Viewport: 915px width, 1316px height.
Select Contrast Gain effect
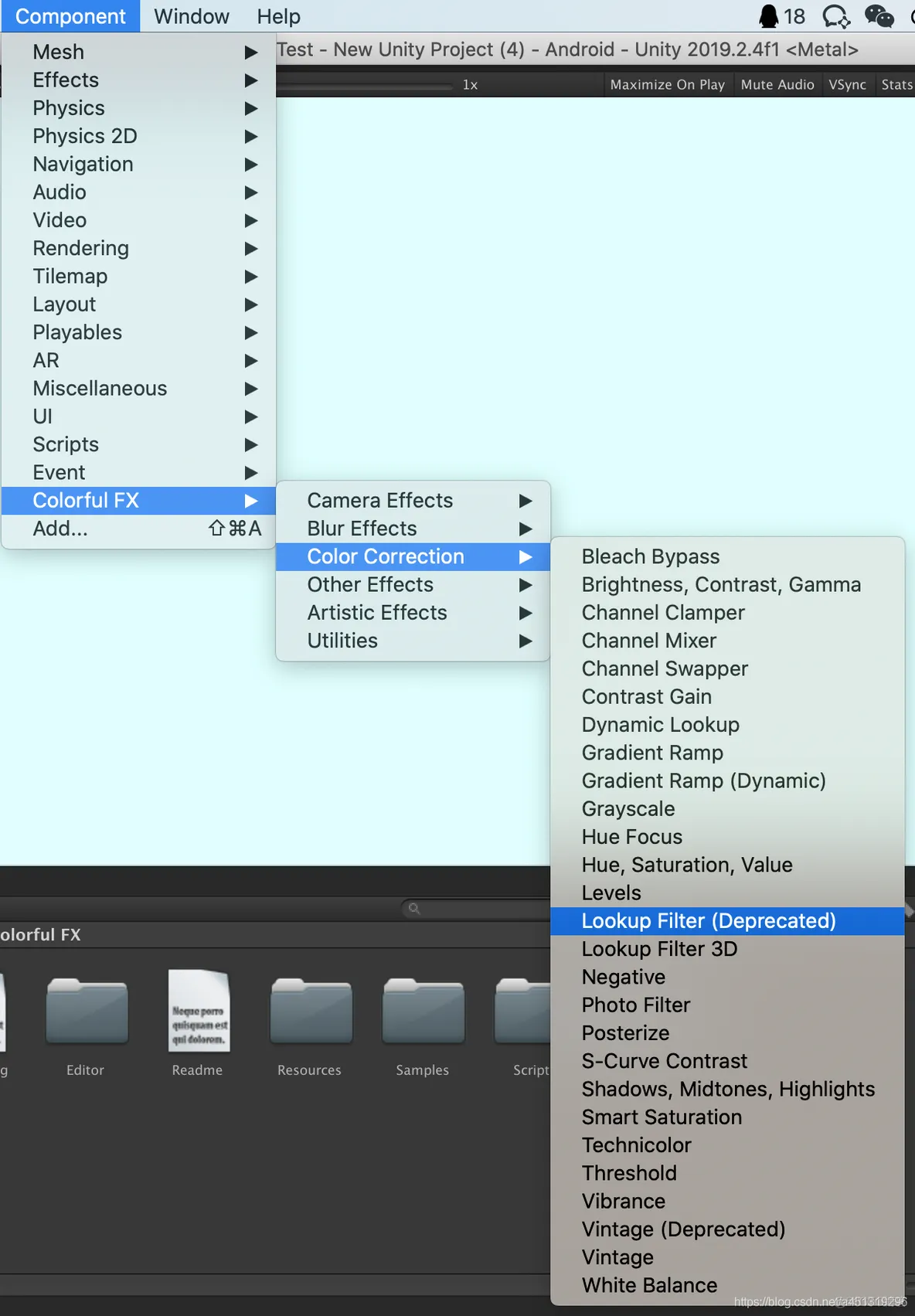[x=727, y=696]
